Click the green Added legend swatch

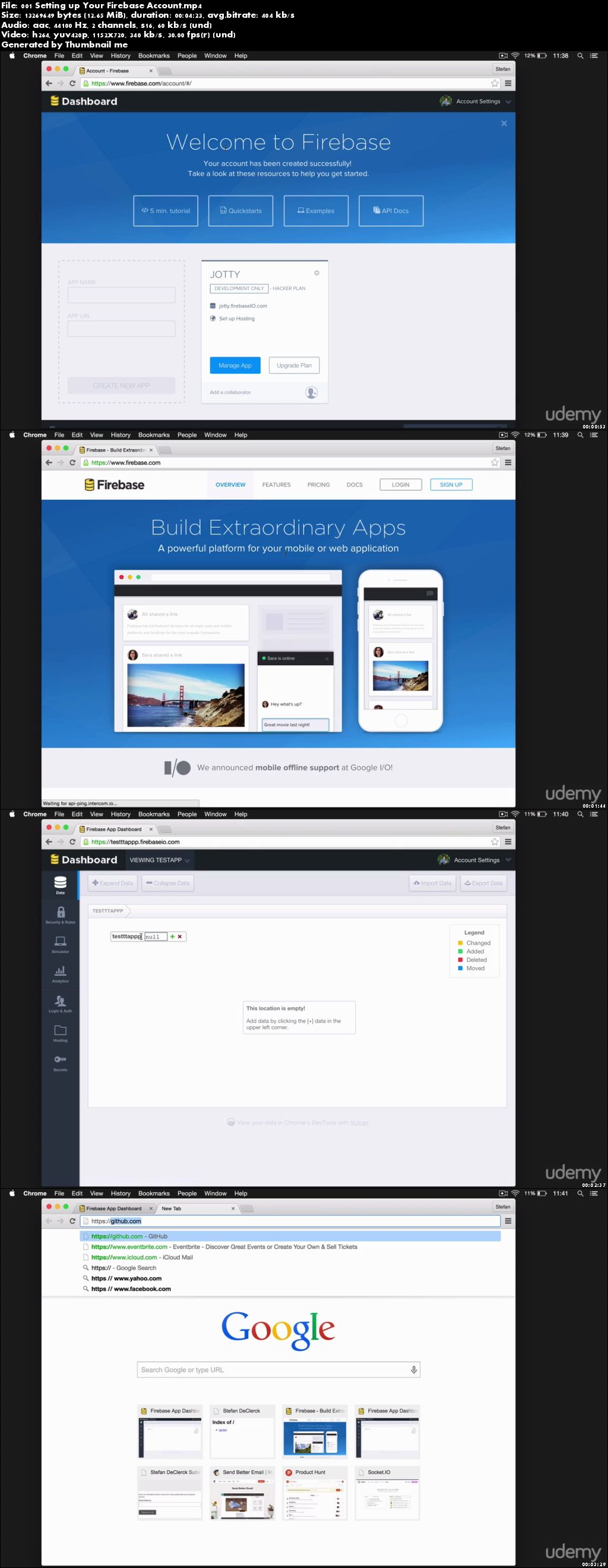(x=461, y=951)
